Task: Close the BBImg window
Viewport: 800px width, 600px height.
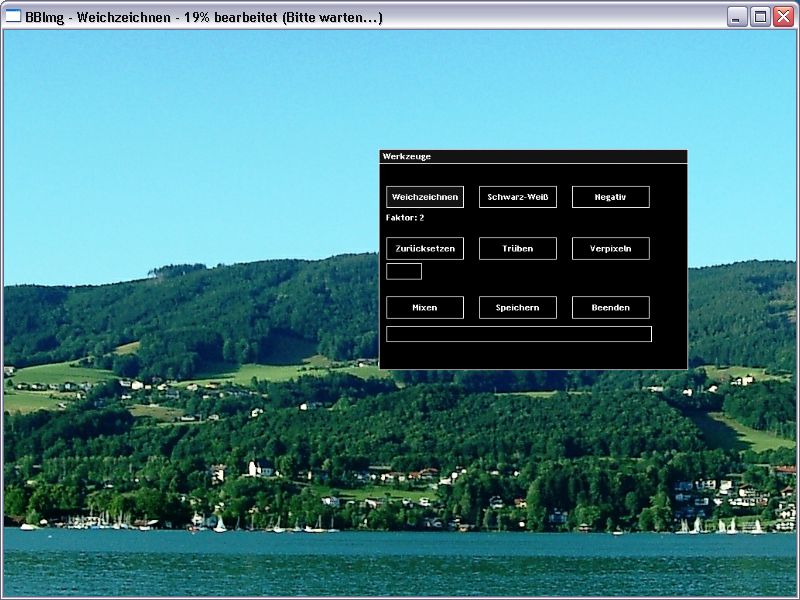Action: point(783,17)
